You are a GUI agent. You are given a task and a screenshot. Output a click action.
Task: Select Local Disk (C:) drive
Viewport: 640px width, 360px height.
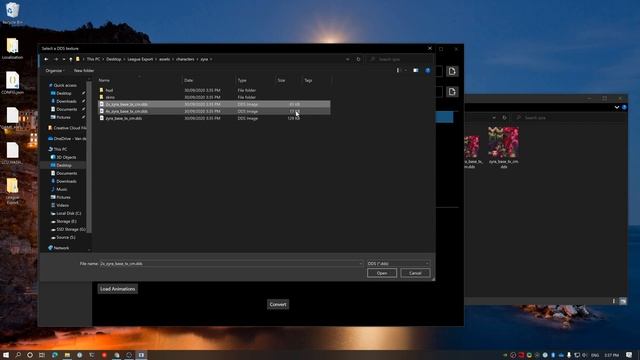[x=68, y=213]
